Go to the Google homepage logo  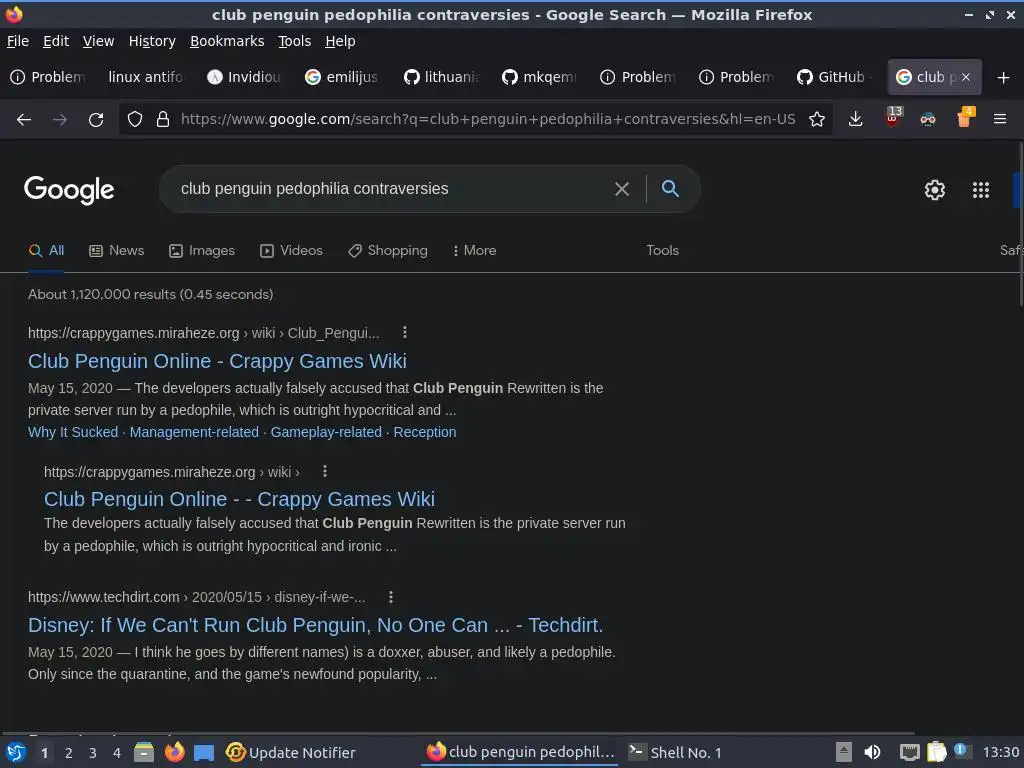click(69, 190)
